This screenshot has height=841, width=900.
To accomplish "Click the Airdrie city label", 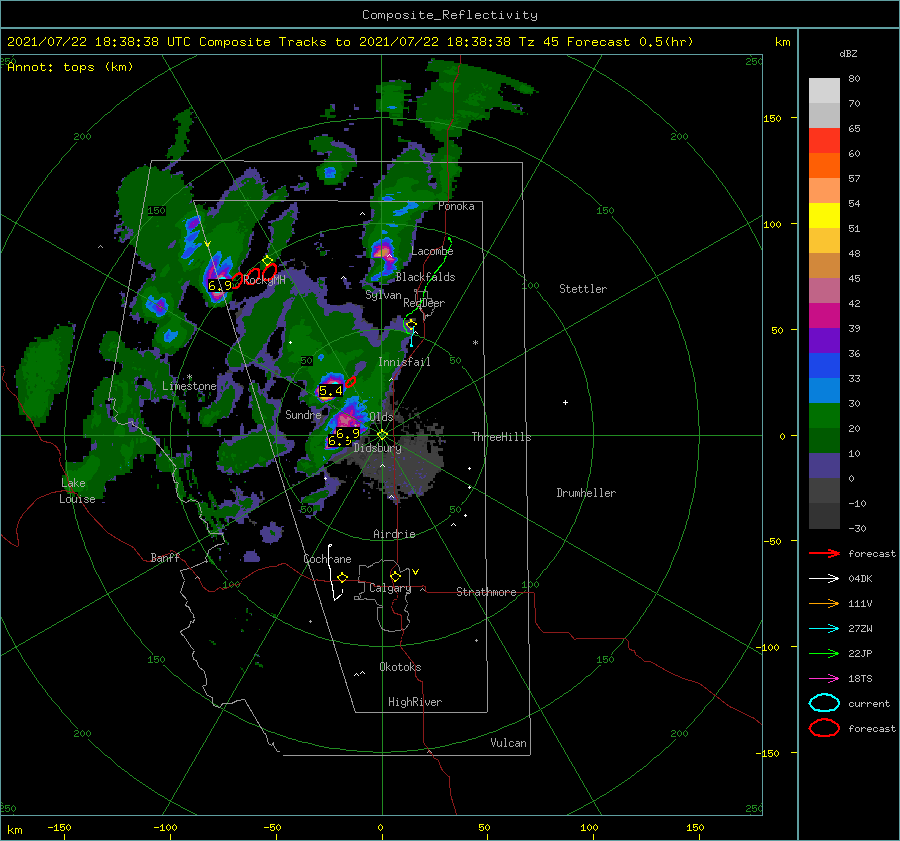I will pos(394,534).
